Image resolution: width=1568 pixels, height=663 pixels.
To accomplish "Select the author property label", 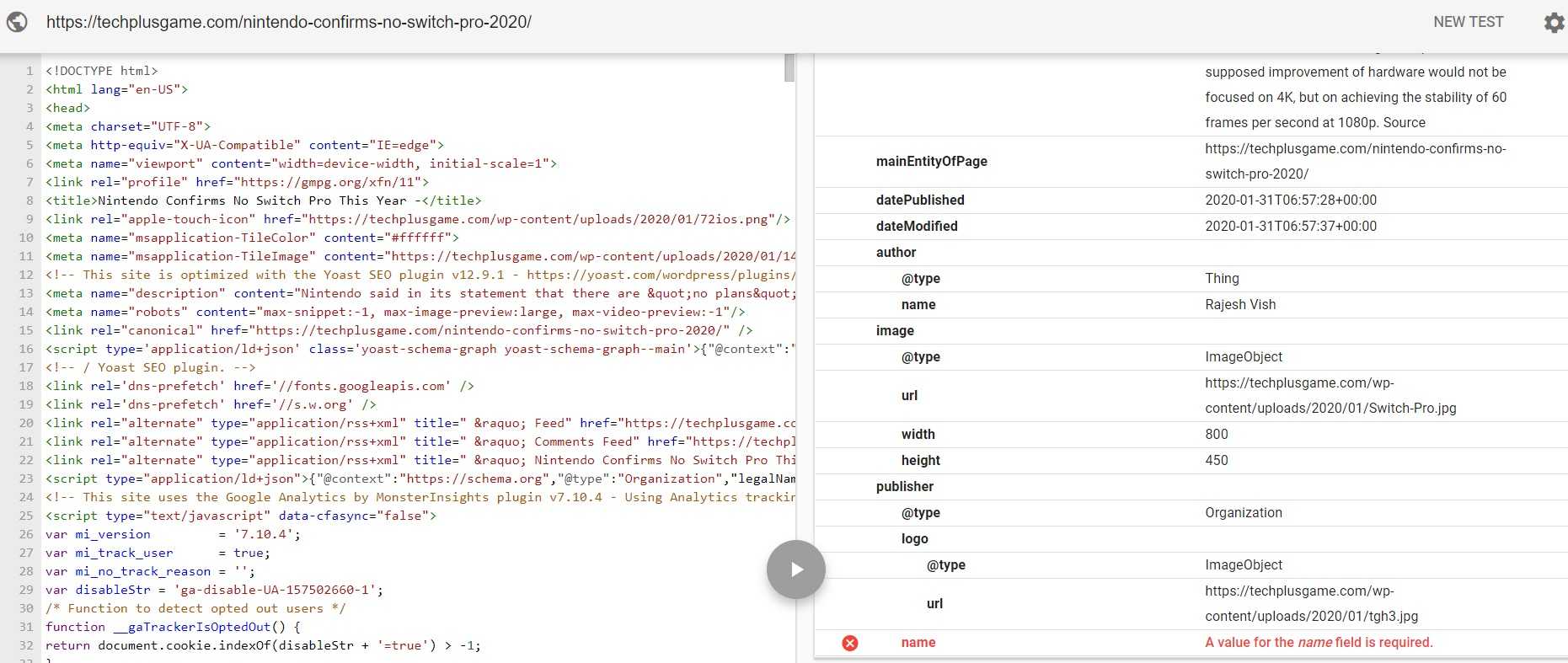I will pyautogui.click(x=896, y=253).
